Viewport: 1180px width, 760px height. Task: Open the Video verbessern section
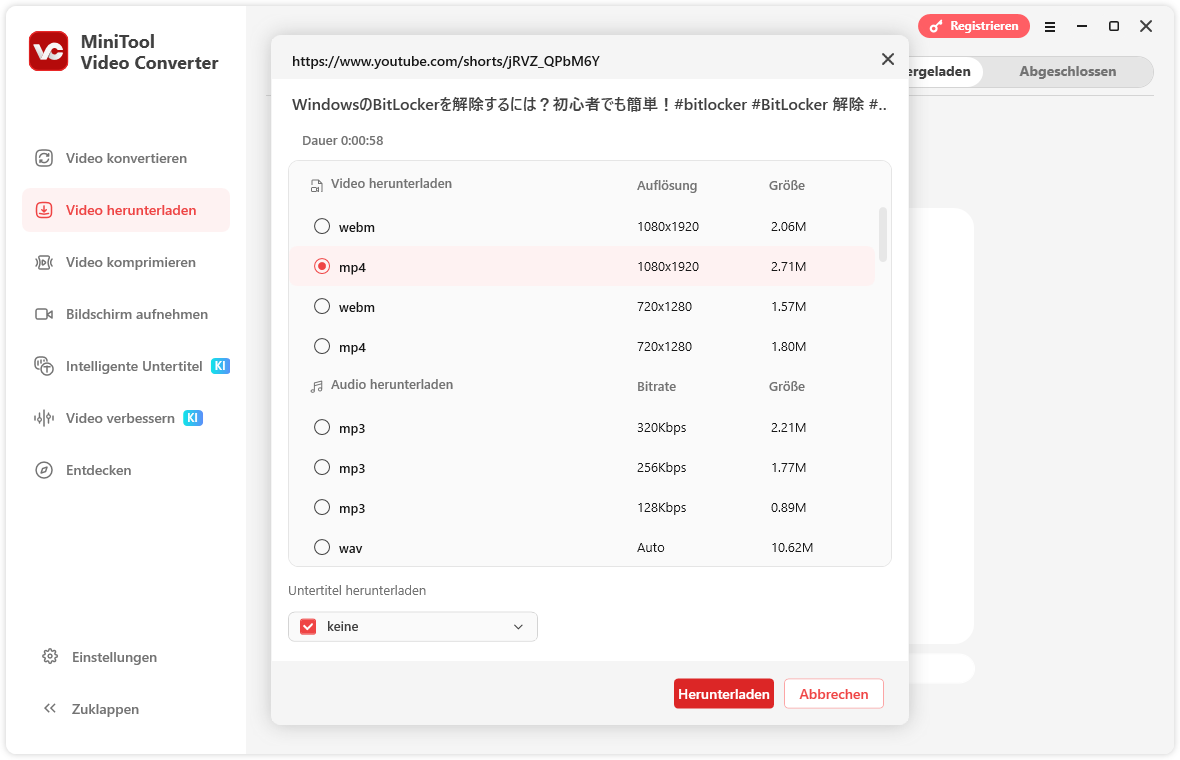pyautogui.click(x=126, y=418)
